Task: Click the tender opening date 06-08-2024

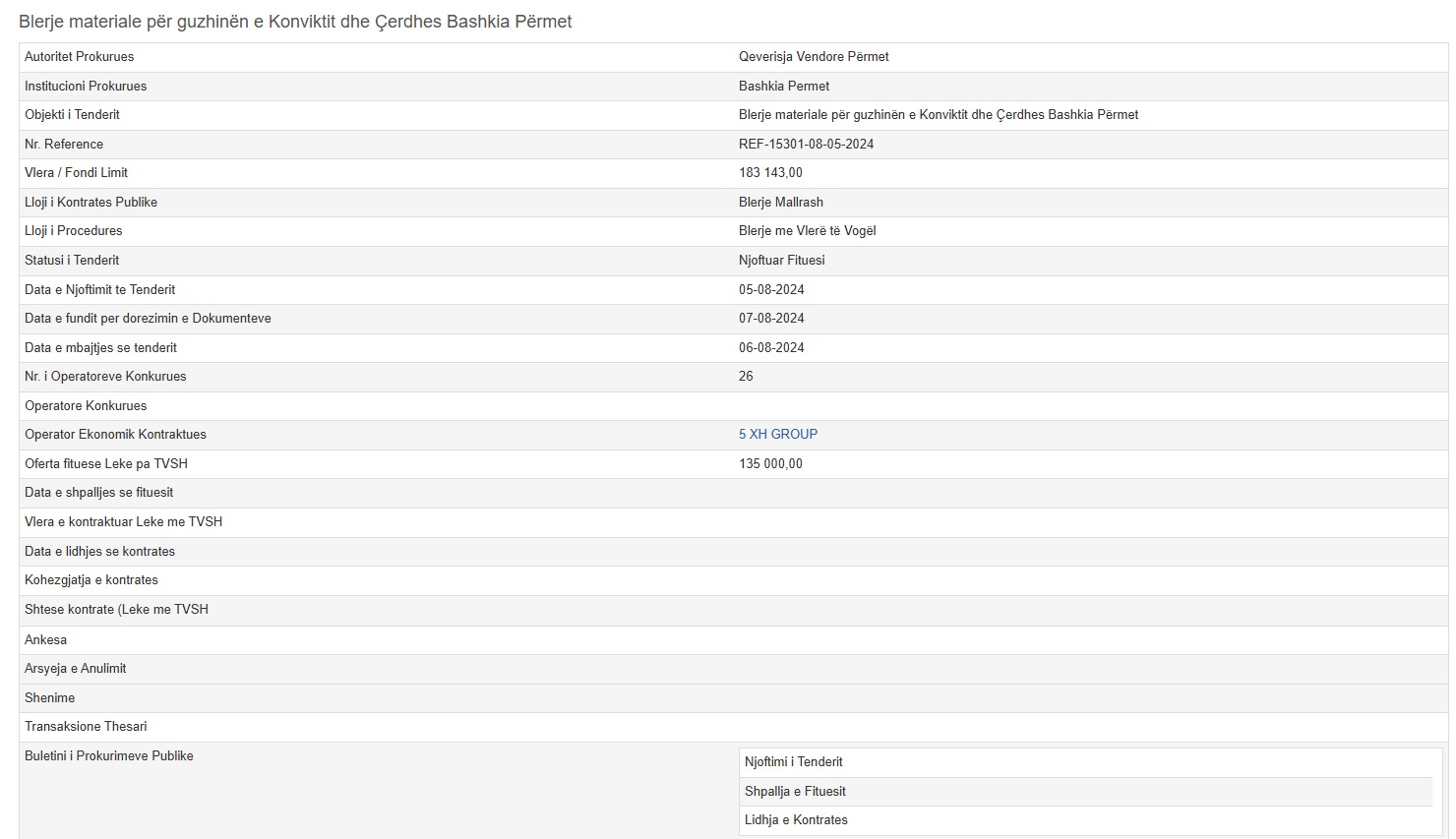Action: click(771, 347)
